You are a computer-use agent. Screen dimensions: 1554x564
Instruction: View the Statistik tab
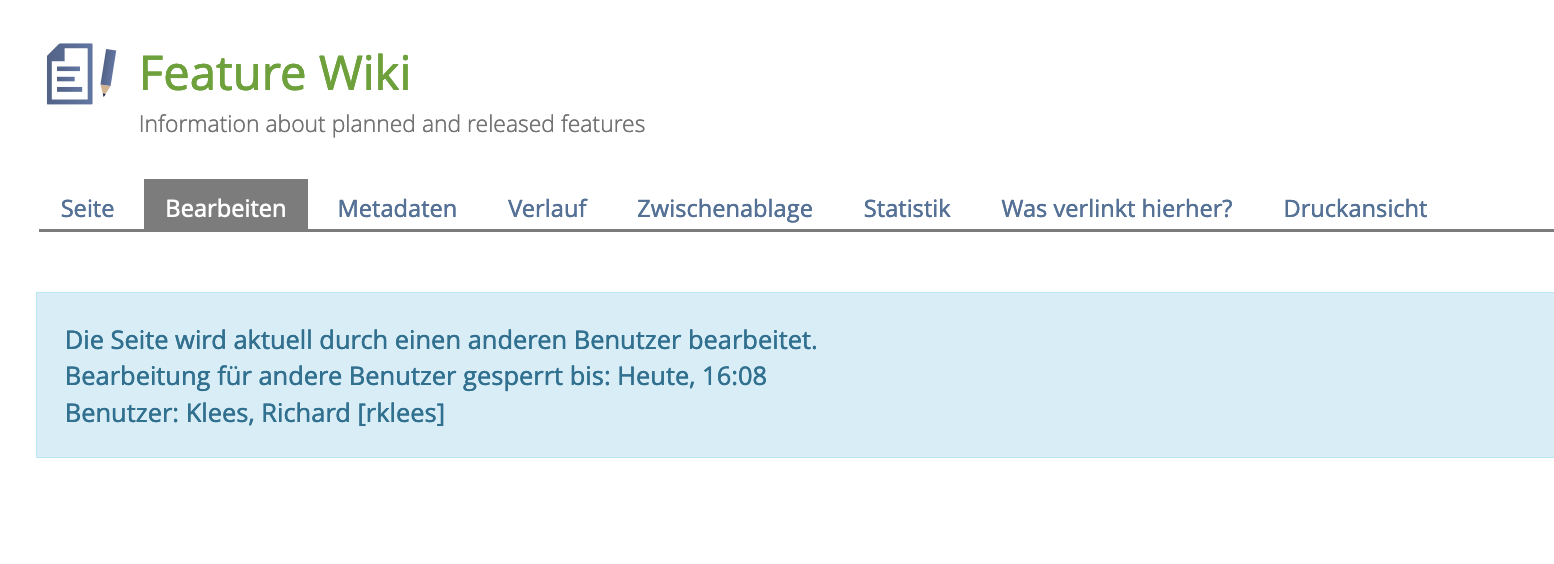907,208
